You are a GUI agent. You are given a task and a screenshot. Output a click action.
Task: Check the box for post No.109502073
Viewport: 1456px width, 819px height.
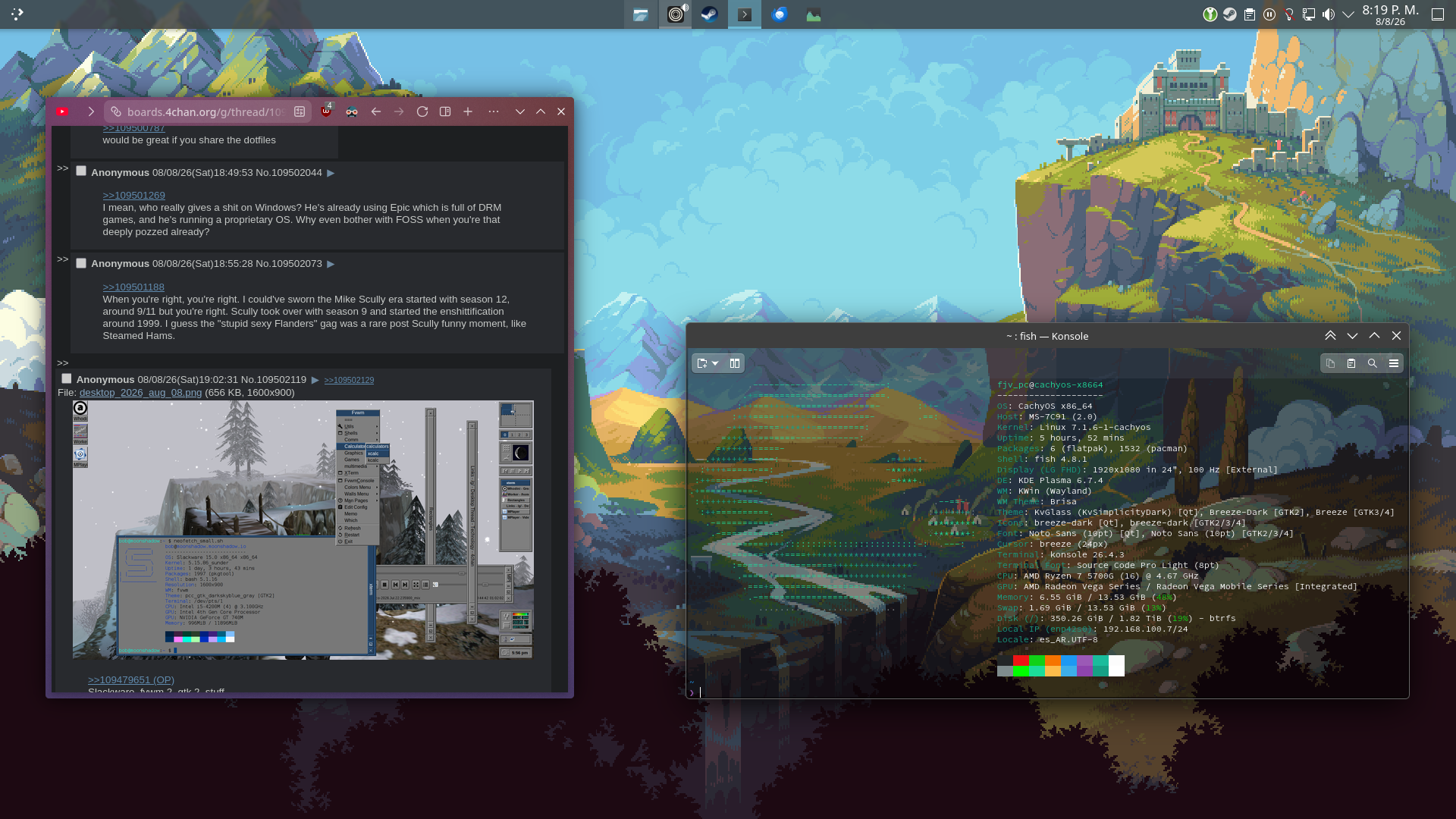click(x=81, y=263)
